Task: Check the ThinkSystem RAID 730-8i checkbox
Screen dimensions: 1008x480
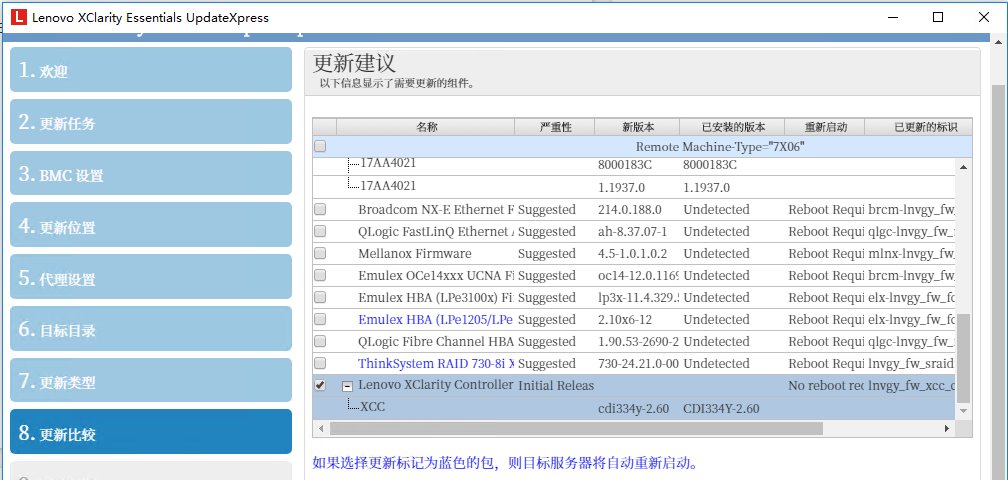Action: click(x=320, y=363)
